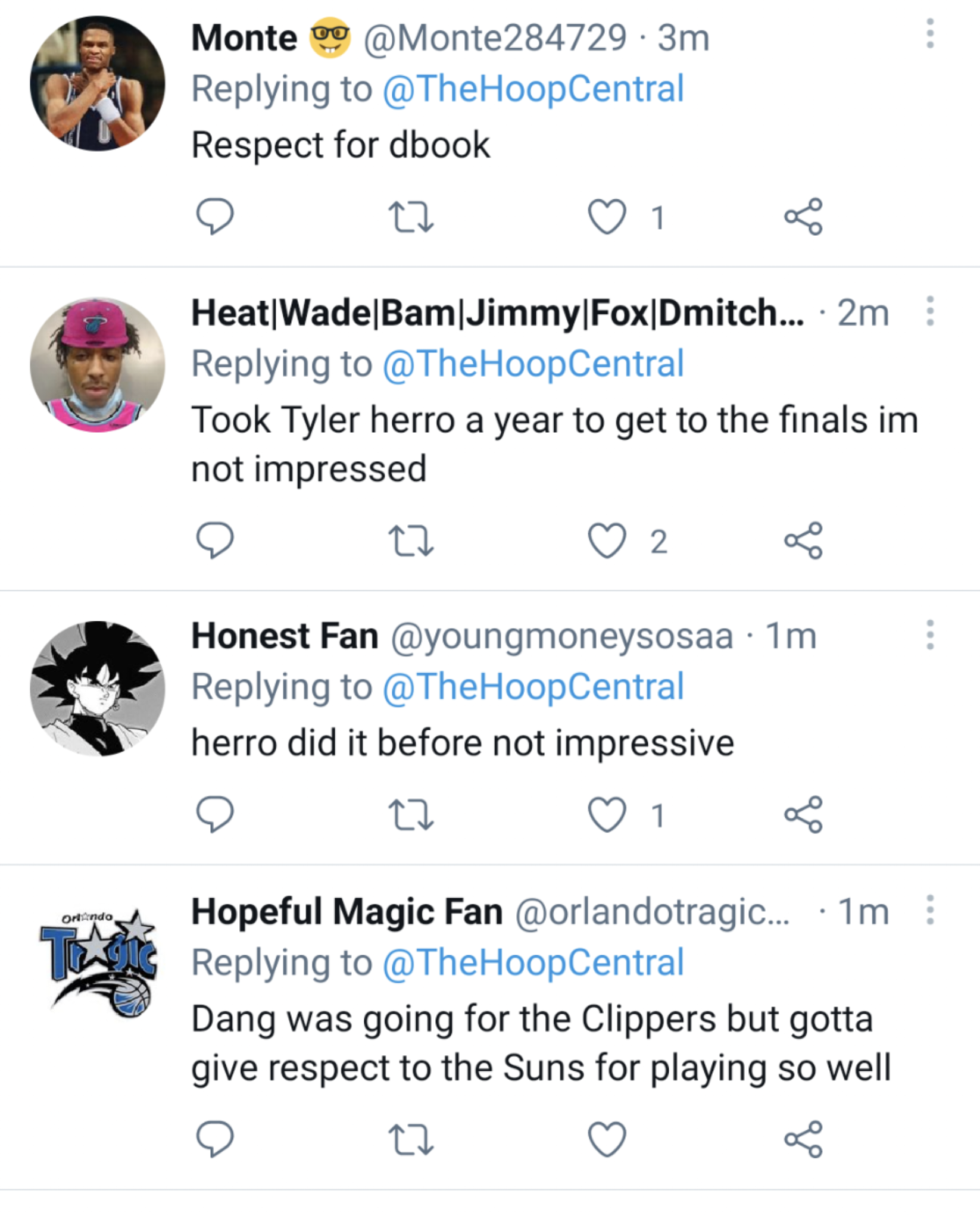Share Monte's "Respect for dbook" tweet

click(x=803, y=217)
